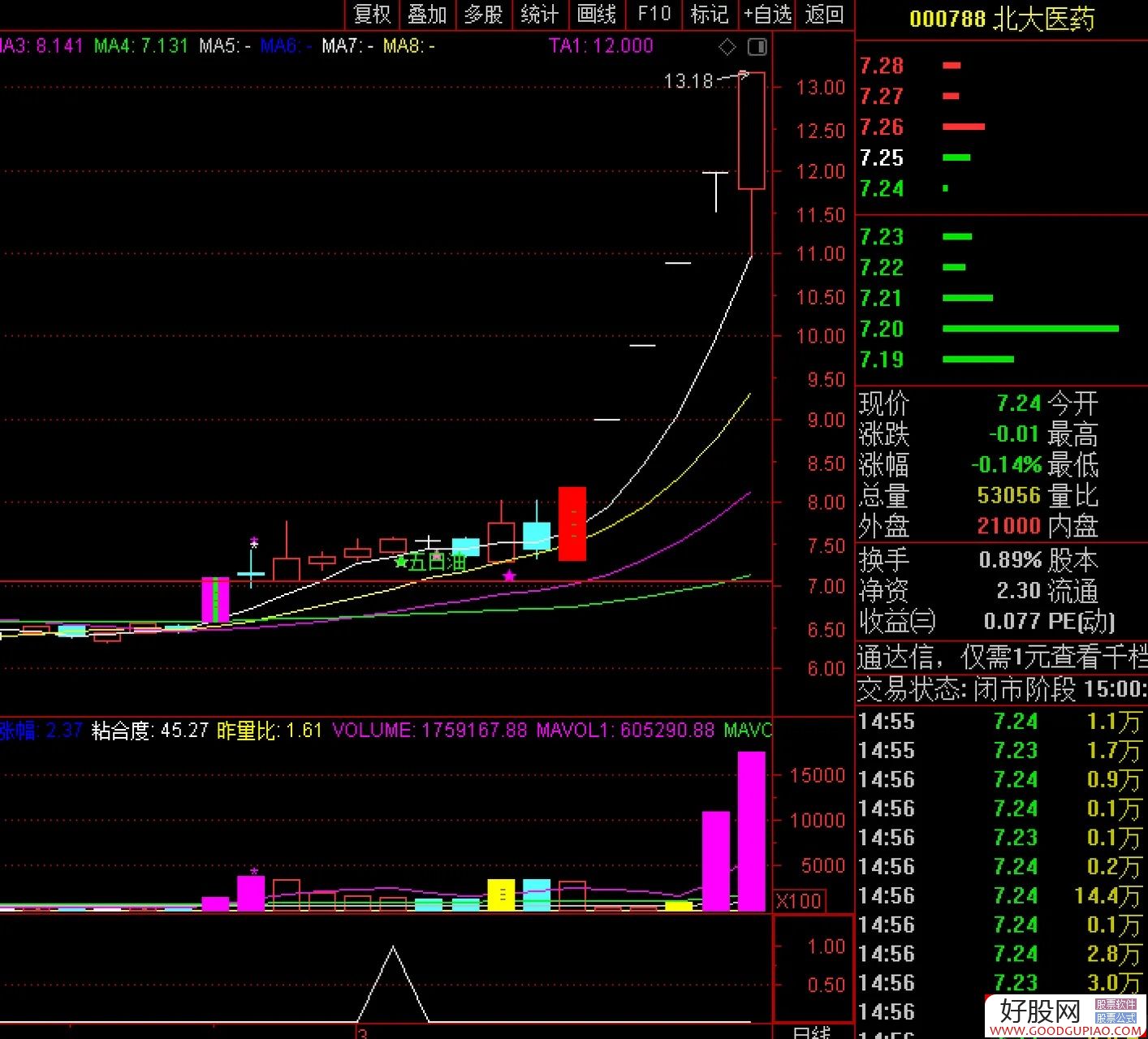The image size is (1148, 1039).
Task: Open the 叠加 overlay menu
Action: tap(427, 15)
